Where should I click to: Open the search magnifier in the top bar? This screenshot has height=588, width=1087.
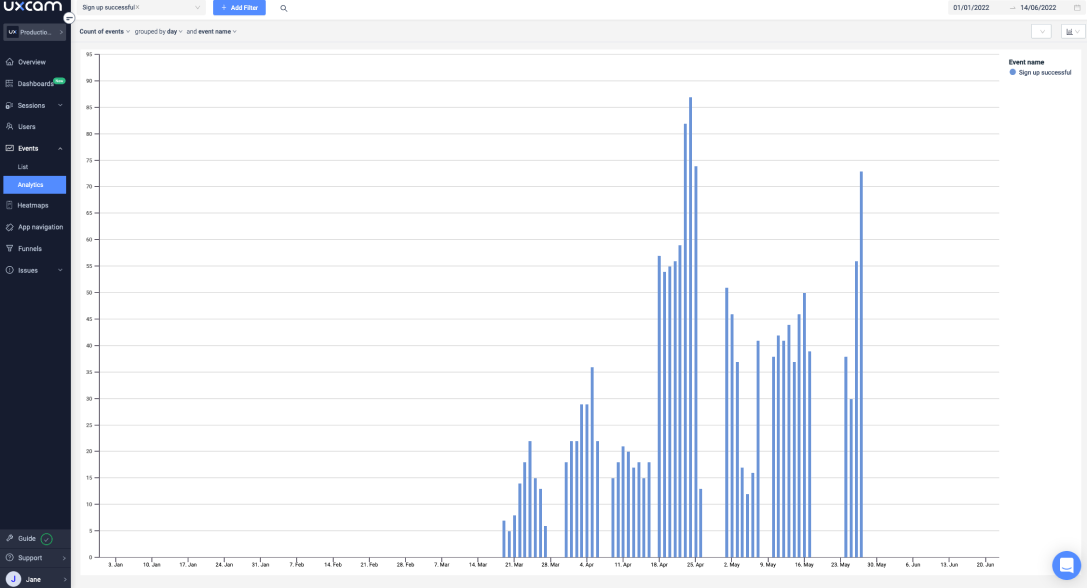pyautogui.click(x=283, y=7)
